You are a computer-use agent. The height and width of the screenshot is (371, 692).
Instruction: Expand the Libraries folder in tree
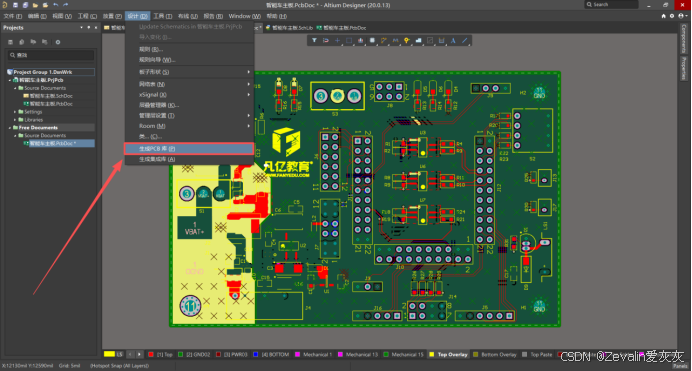click(15, 120)
